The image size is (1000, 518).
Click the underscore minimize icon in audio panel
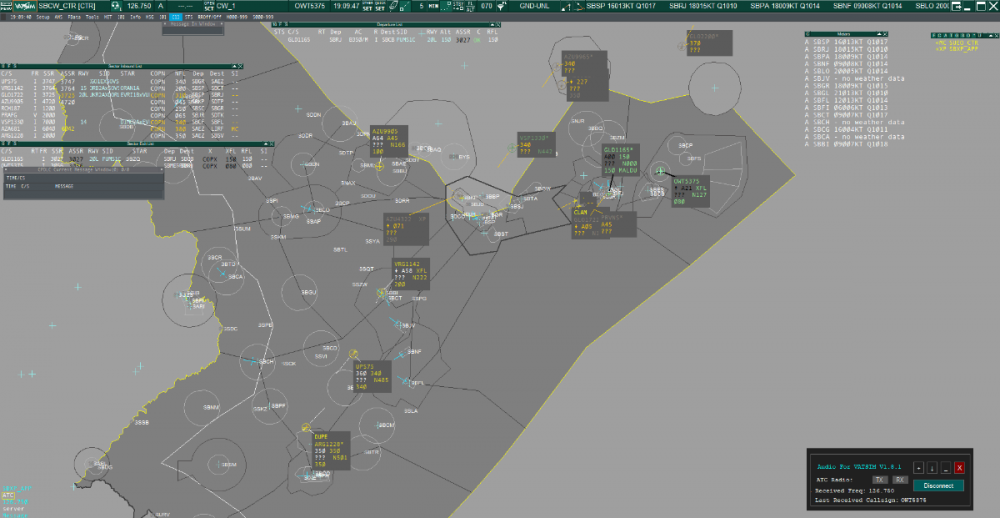(x=945, y=467)
